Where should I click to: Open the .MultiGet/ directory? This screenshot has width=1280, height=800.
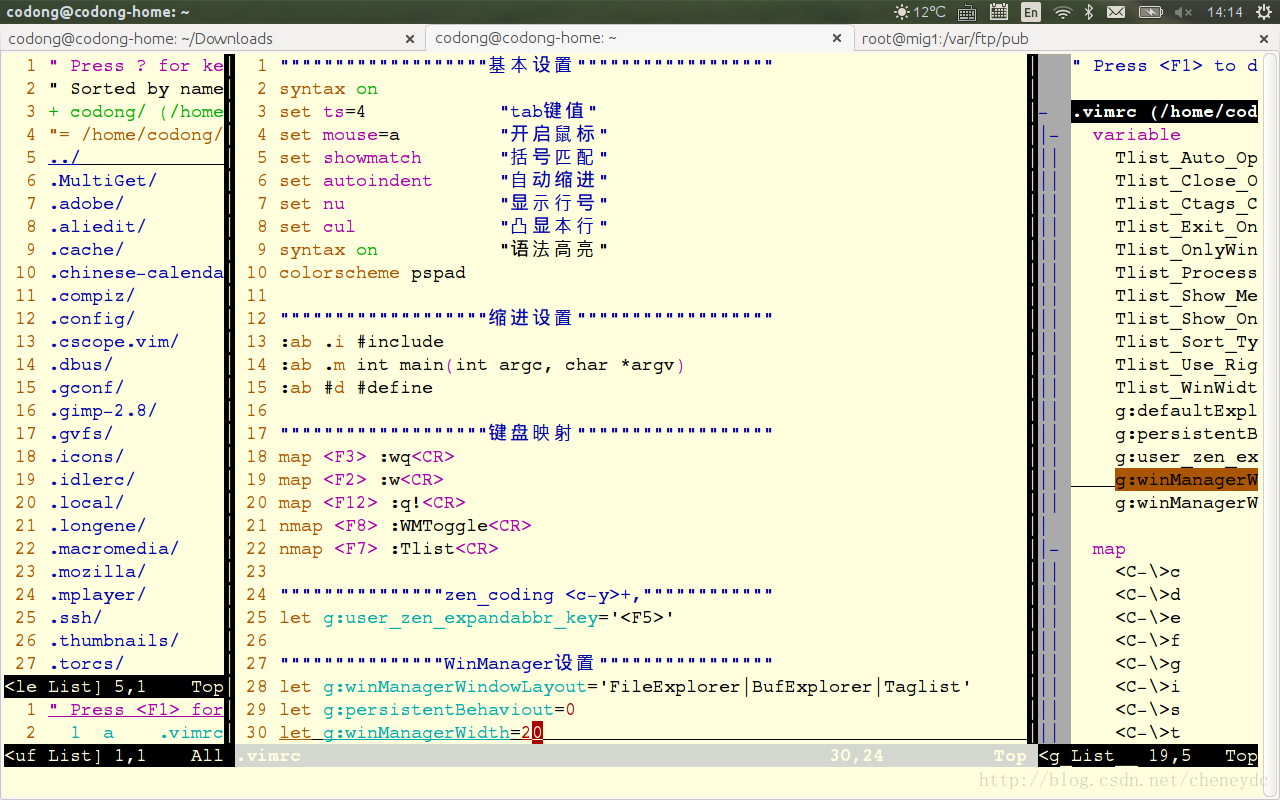(x=103, y=181)
